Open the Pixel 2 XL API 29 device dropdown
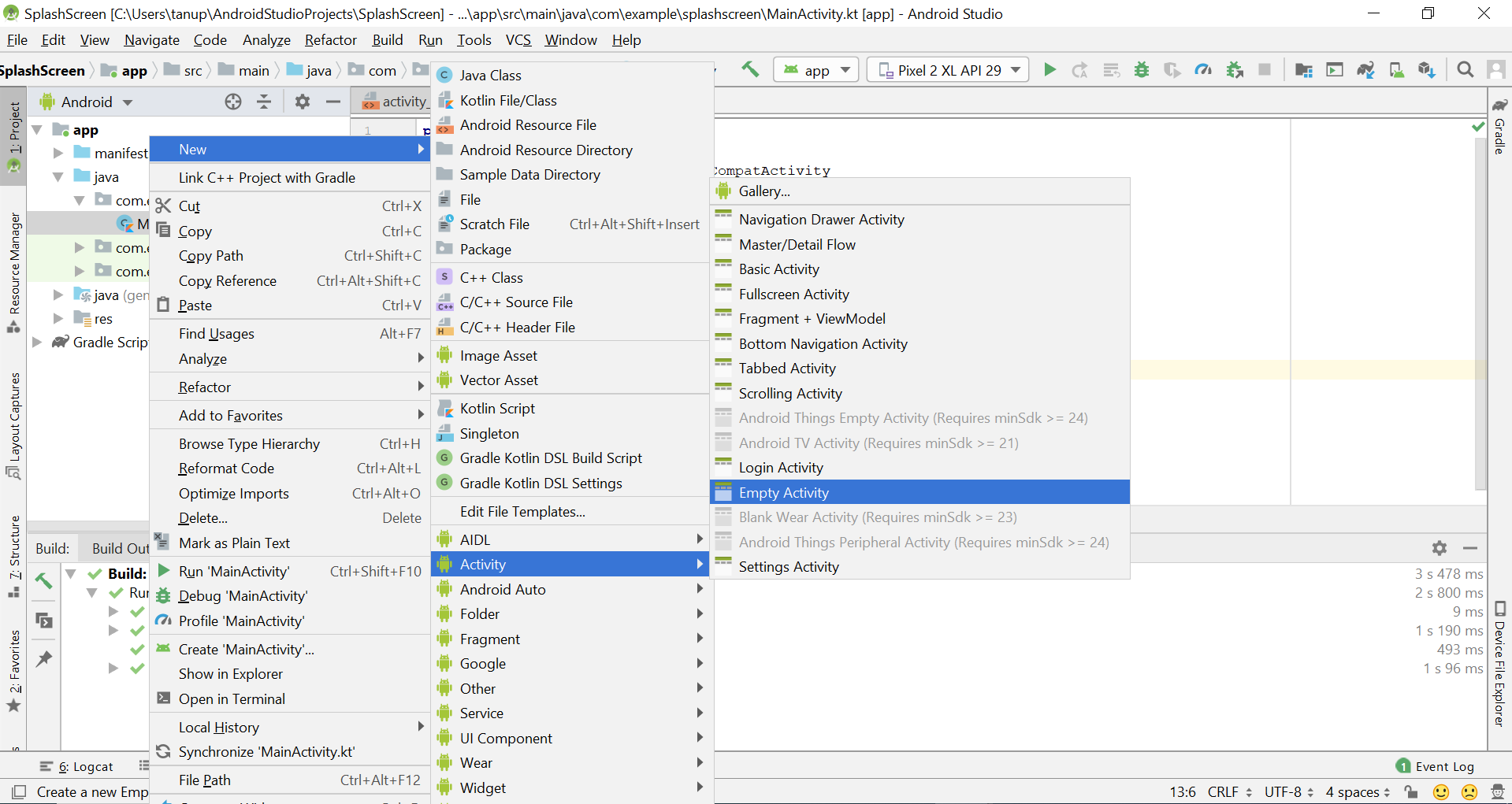Image resolution: width=1512 pixels, height=804 pixels. pos(948,70)
